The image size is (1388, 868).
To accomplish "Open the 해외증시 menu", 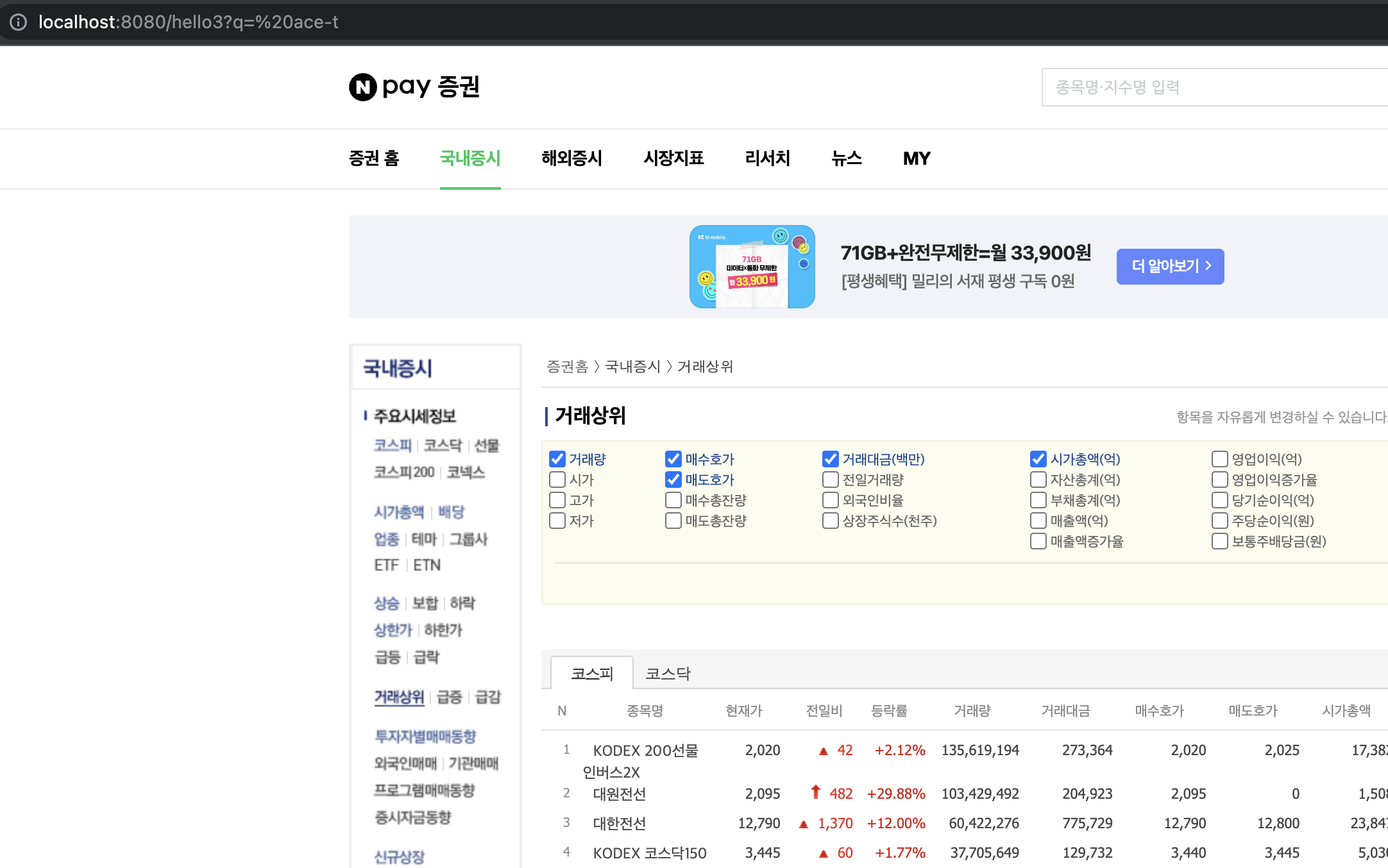I will (x=571, y=158).
